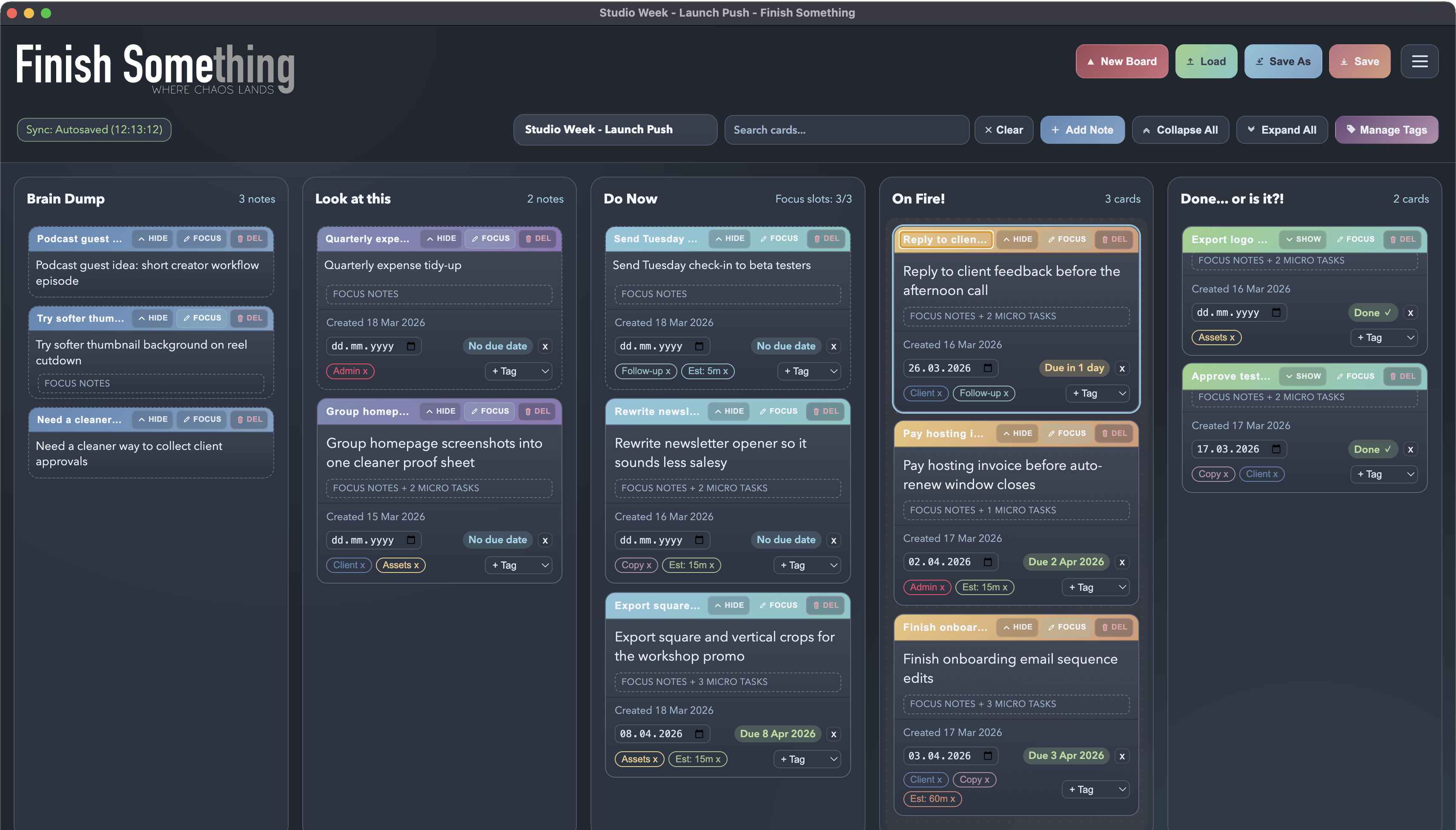Click the due date field on Rewrite newsletter card
This screenshot has width=1456, height=830.
coord(662,540)
